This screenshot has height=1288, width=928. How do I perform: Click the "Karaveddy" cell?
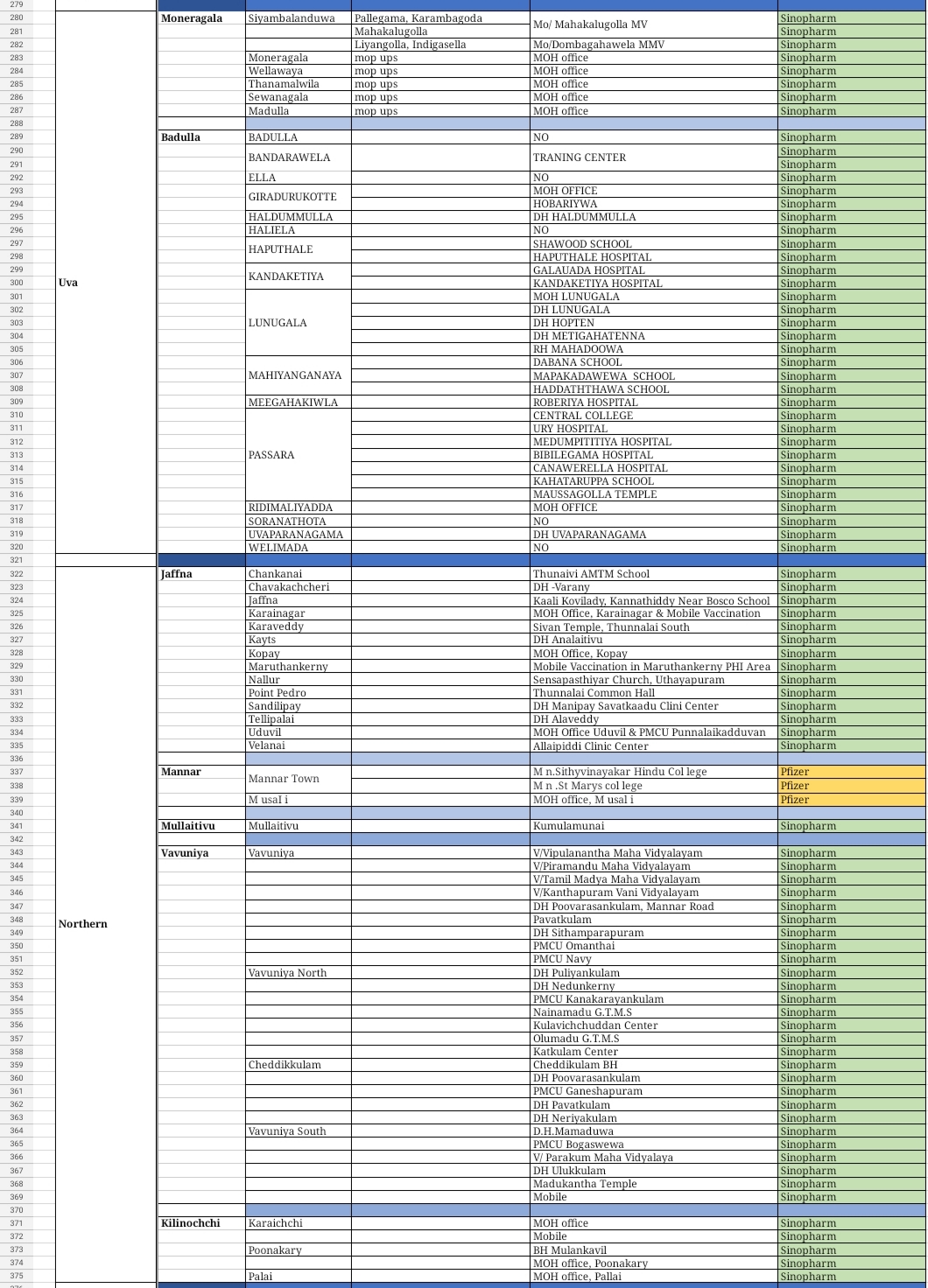click(x=298, y=626)
